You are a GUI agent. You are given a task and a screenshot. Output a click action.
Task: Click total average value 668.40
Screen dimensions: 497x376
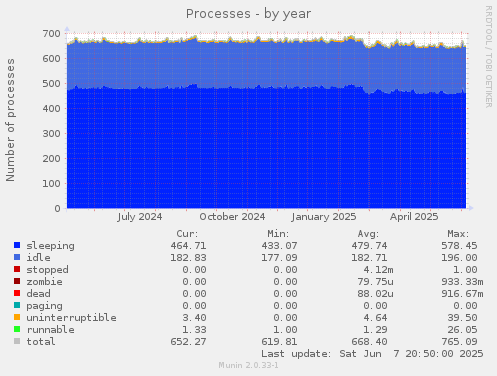coord(369,342)
